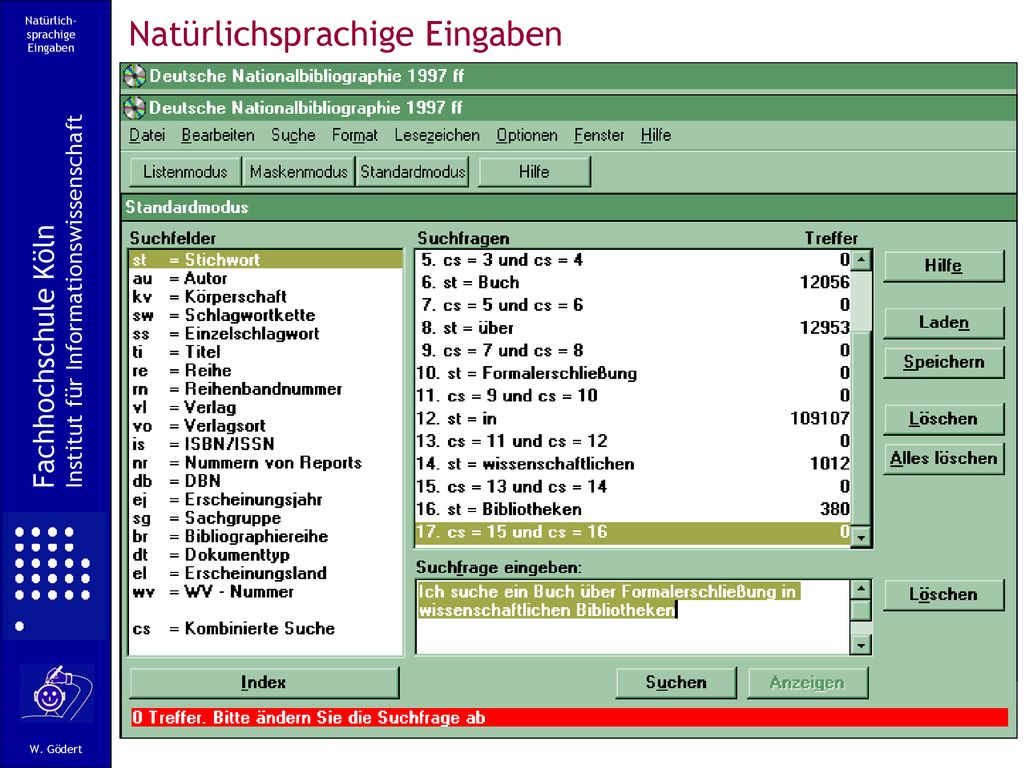Click the Alles löschen button

tap(943, 458)
